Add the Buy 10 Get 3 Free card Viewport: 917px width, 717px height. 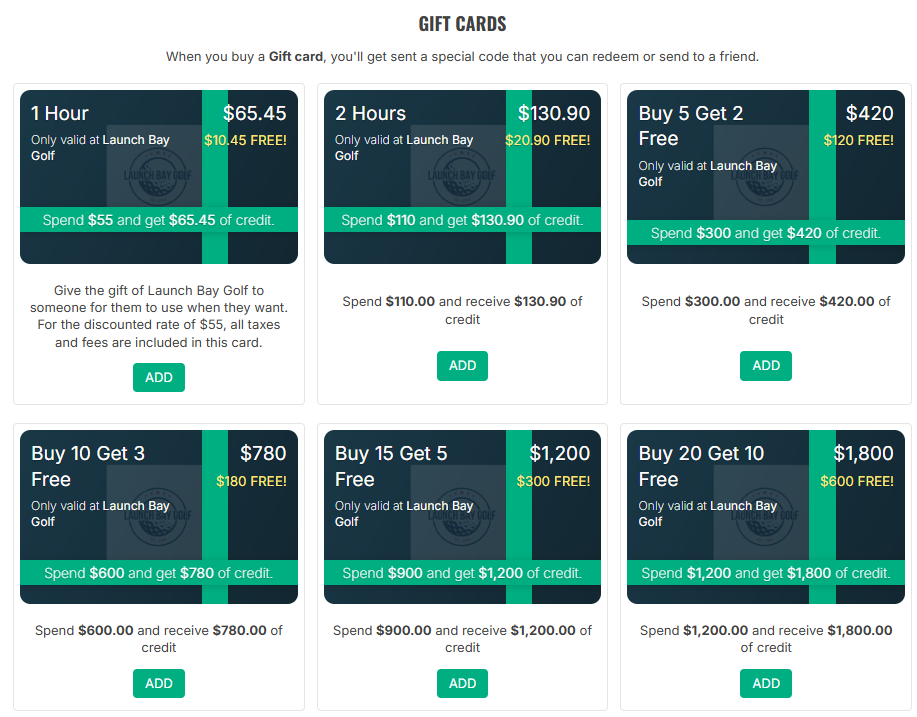(x=158, y=683)
